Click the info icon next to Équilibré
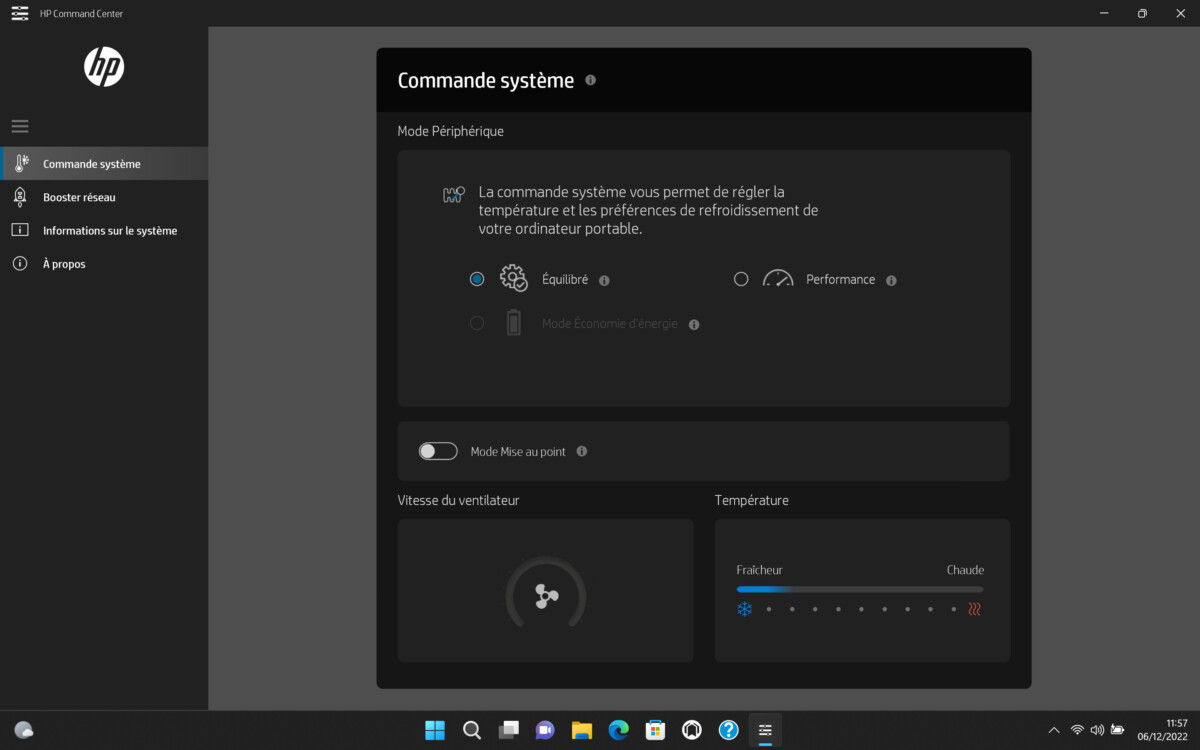Screen dimensions: 1200x750 point(604,281)
